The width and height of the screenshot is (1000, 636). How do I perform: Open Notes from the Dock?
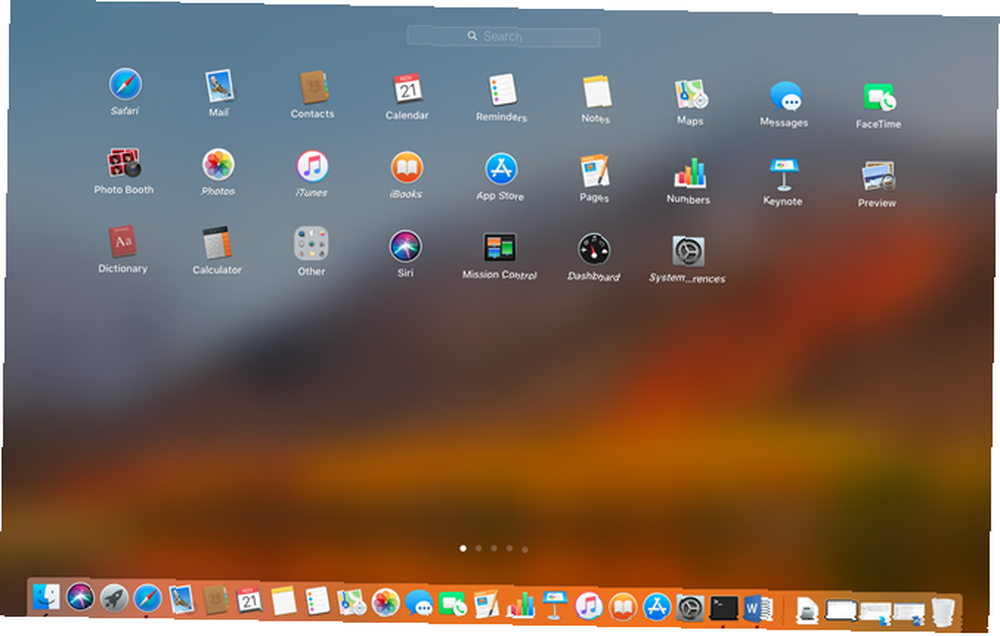pos(284,602)
